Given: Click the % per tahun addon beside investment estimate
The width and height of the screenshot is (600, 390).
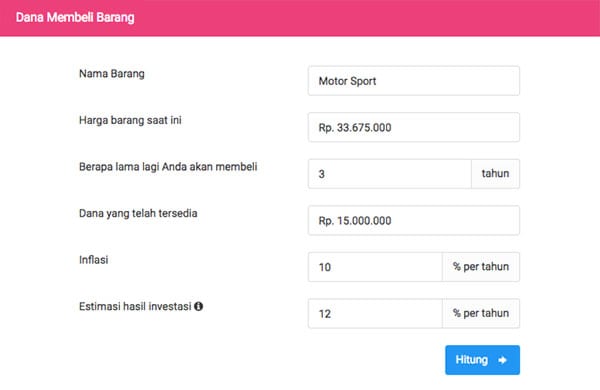Looking at the screenshot, I should coord(481,313).
